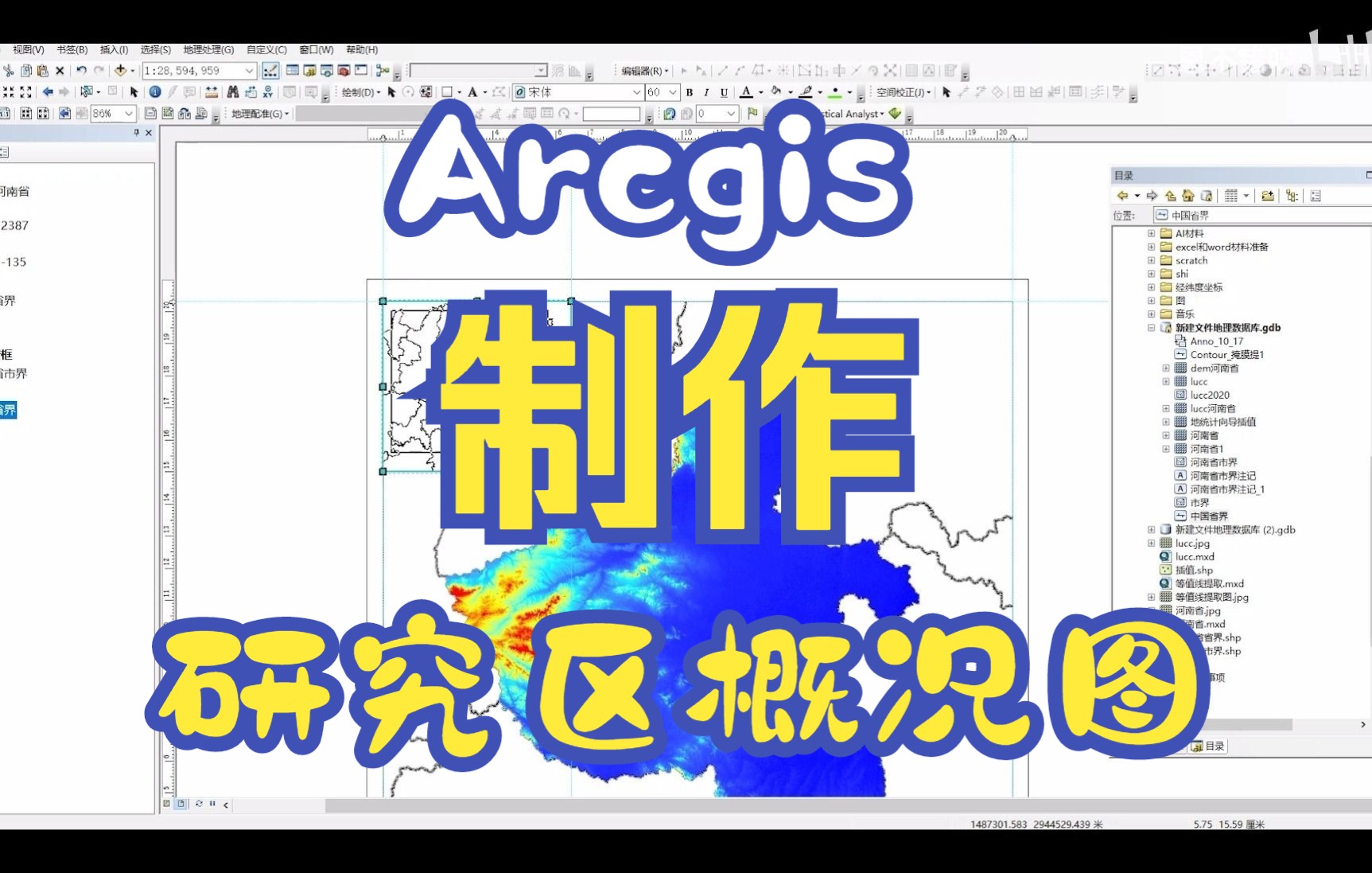1372x873 pixels.
Task: Open the Table of Contents window icon
Action: [x=292, y=71]
